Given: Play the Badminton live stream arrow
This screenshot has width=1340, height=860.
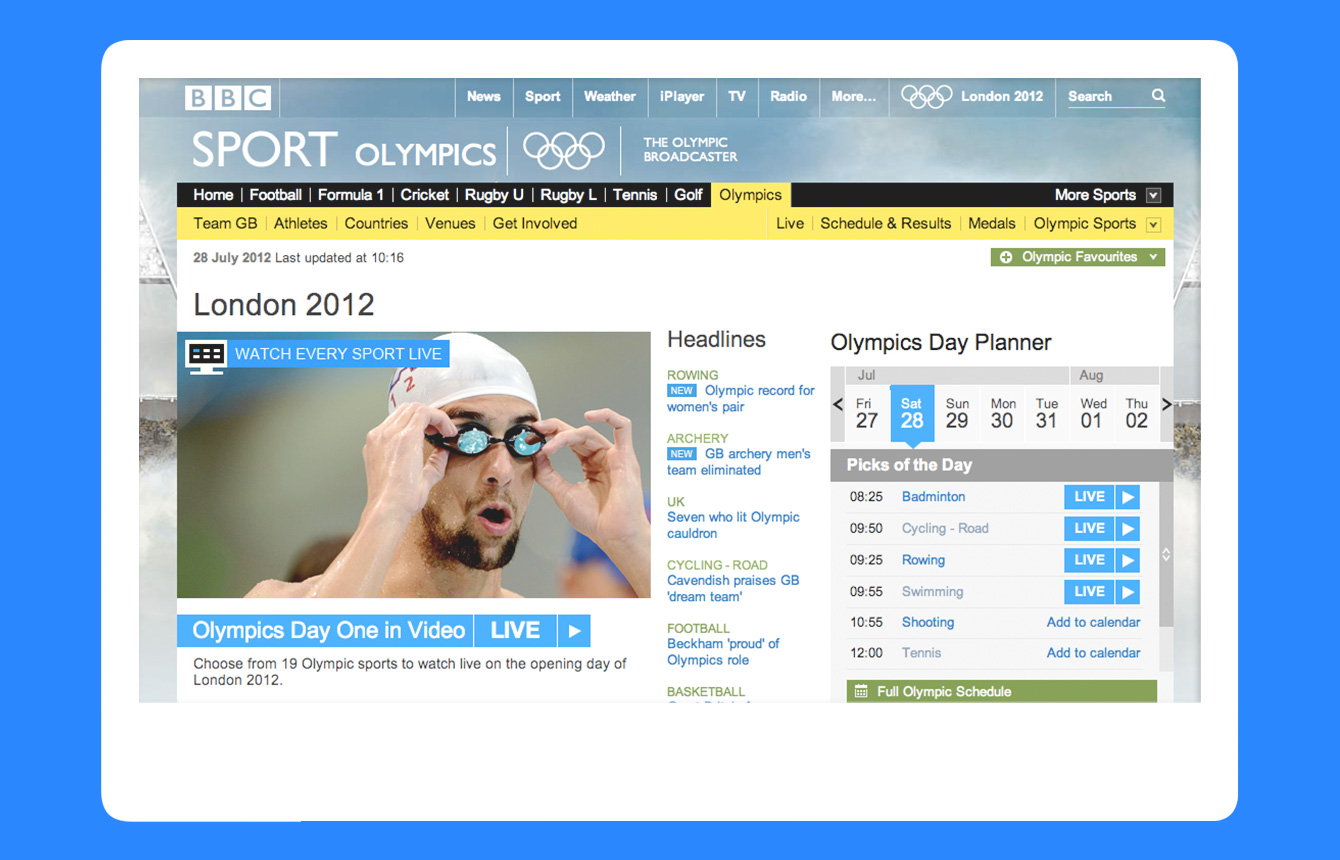Looking at the screenshot, I should tap(1128, 497).
